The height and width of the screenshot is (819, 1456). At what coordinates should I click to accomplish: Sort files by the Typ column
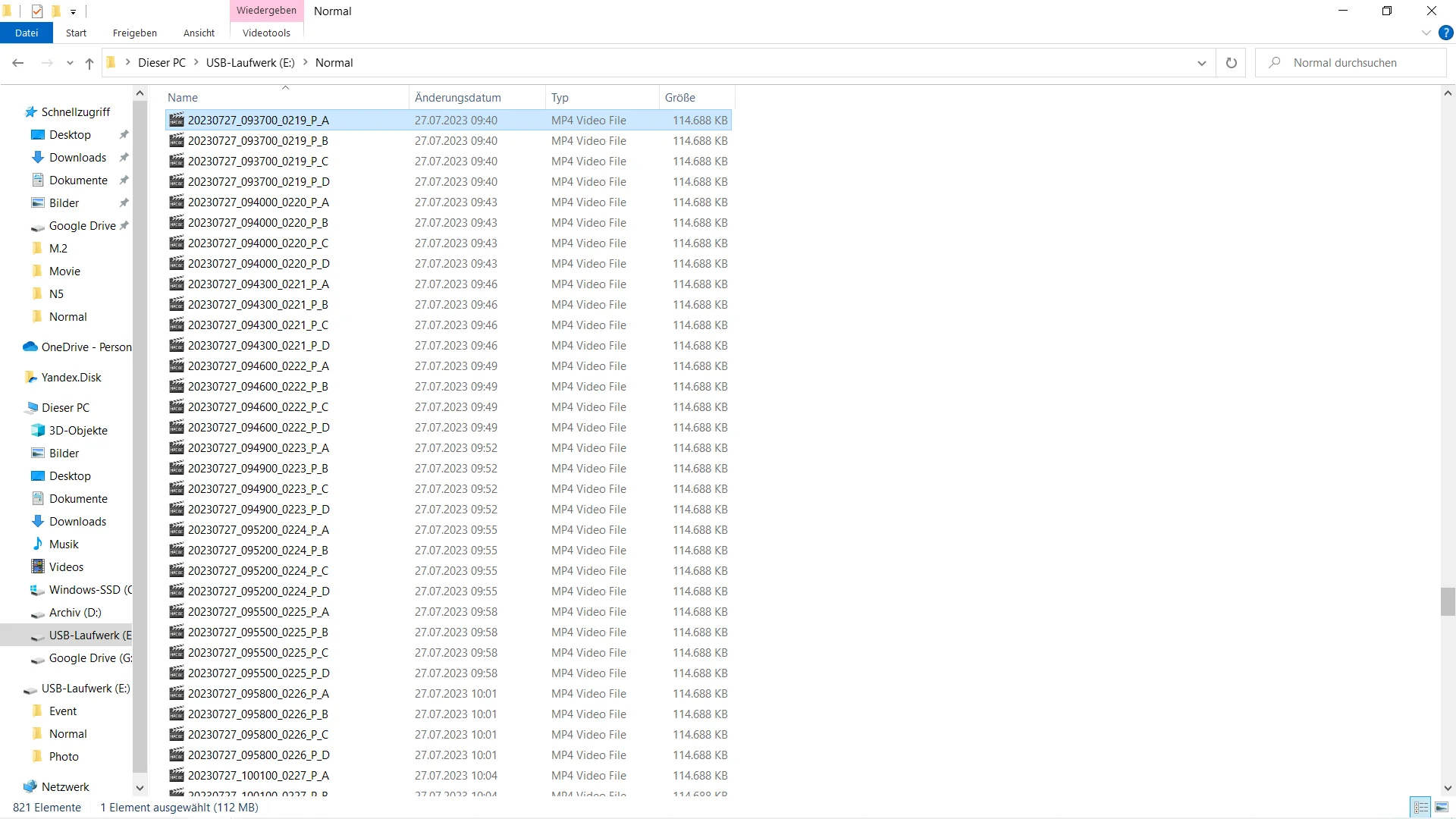pyautogui.click(x=602, y=98)
